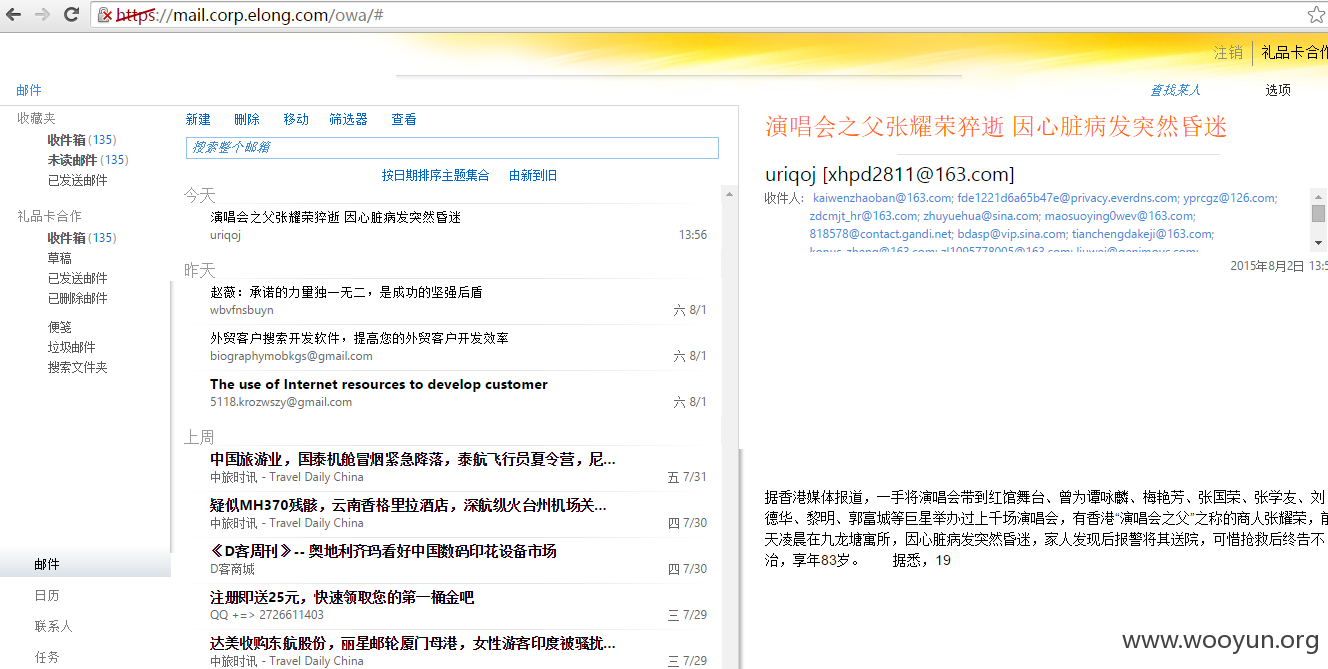This screenshot has width=1328, height=669.
Task: Select 收件箱 under 收藏夹
Action: click(82, 140)
